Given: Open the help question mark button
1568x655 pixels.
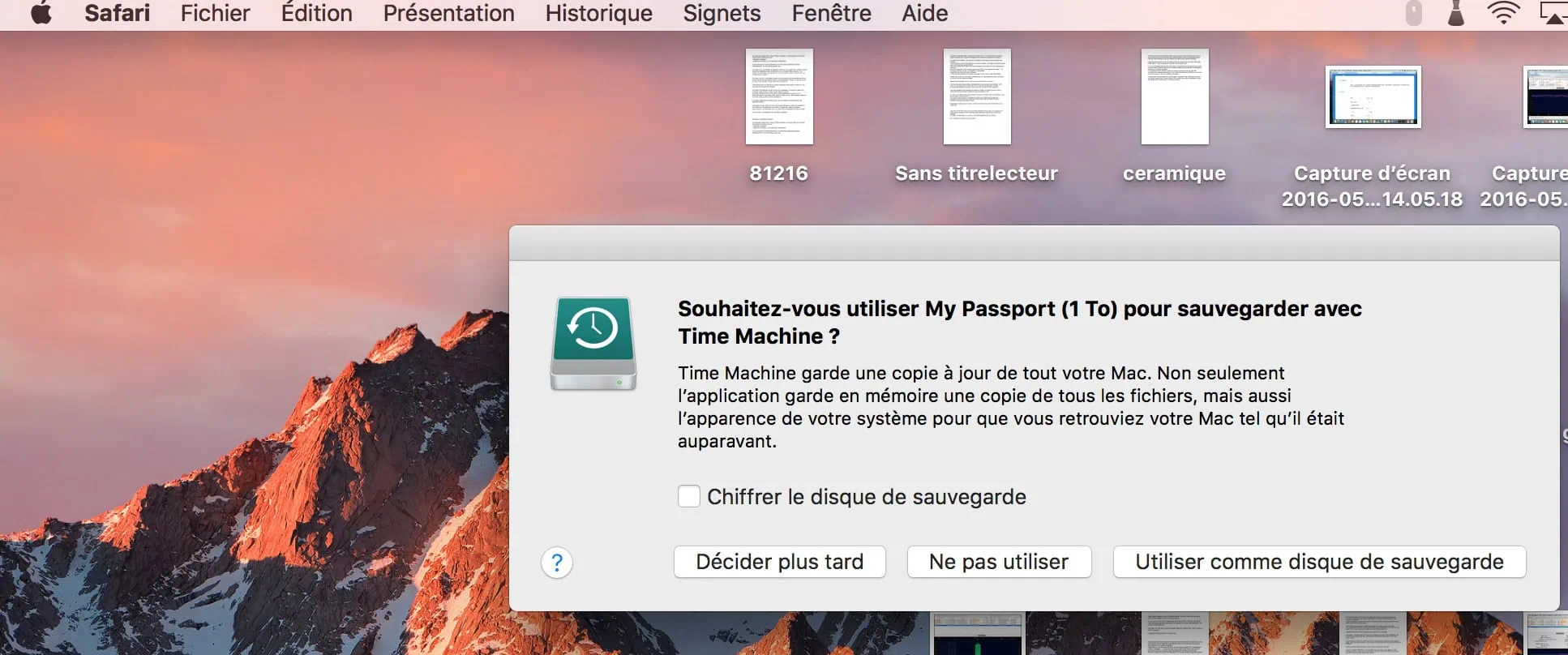Looking at the screenshot, I should (557, 563).
